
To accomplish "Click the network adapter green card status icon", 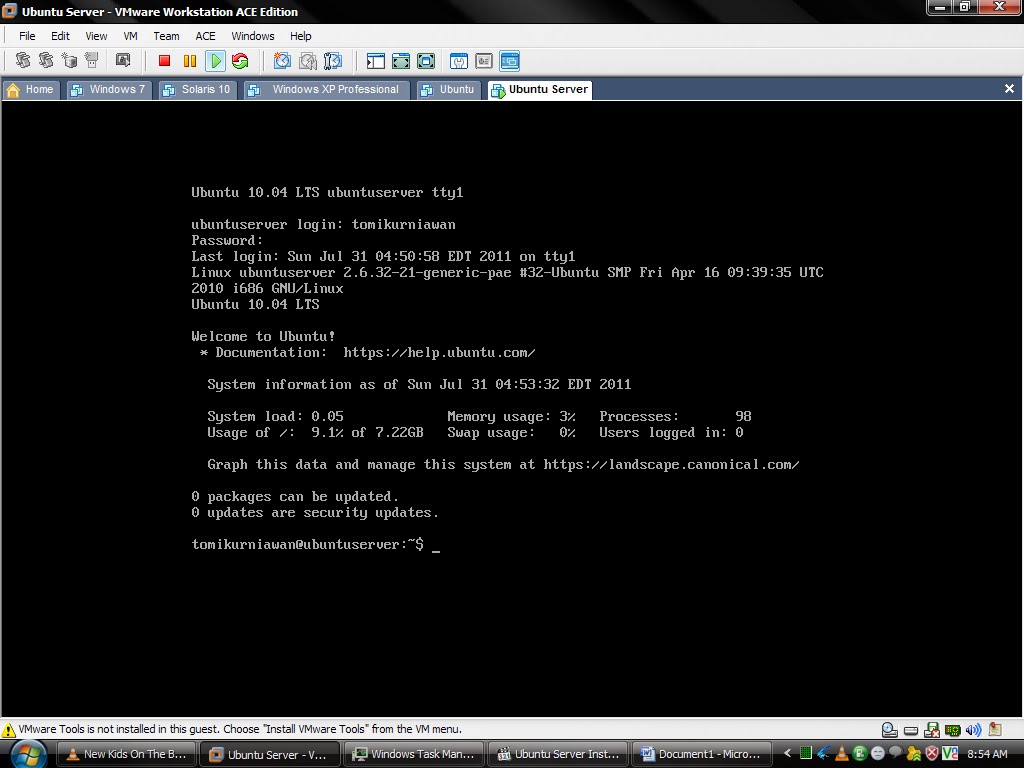I will coord(953,729).
